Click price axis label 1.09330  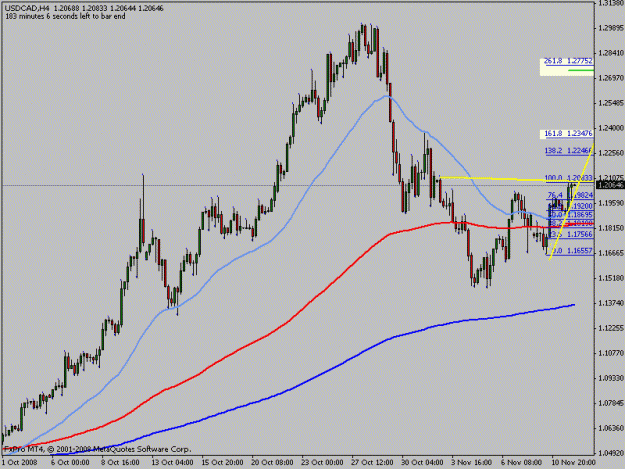(x=611, y=378)
